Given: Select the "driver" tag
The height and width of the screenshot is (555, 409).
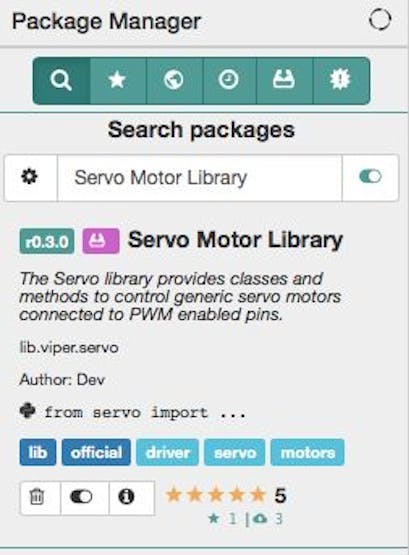Looking at the screenshot, I should click(x=167, y=452).
